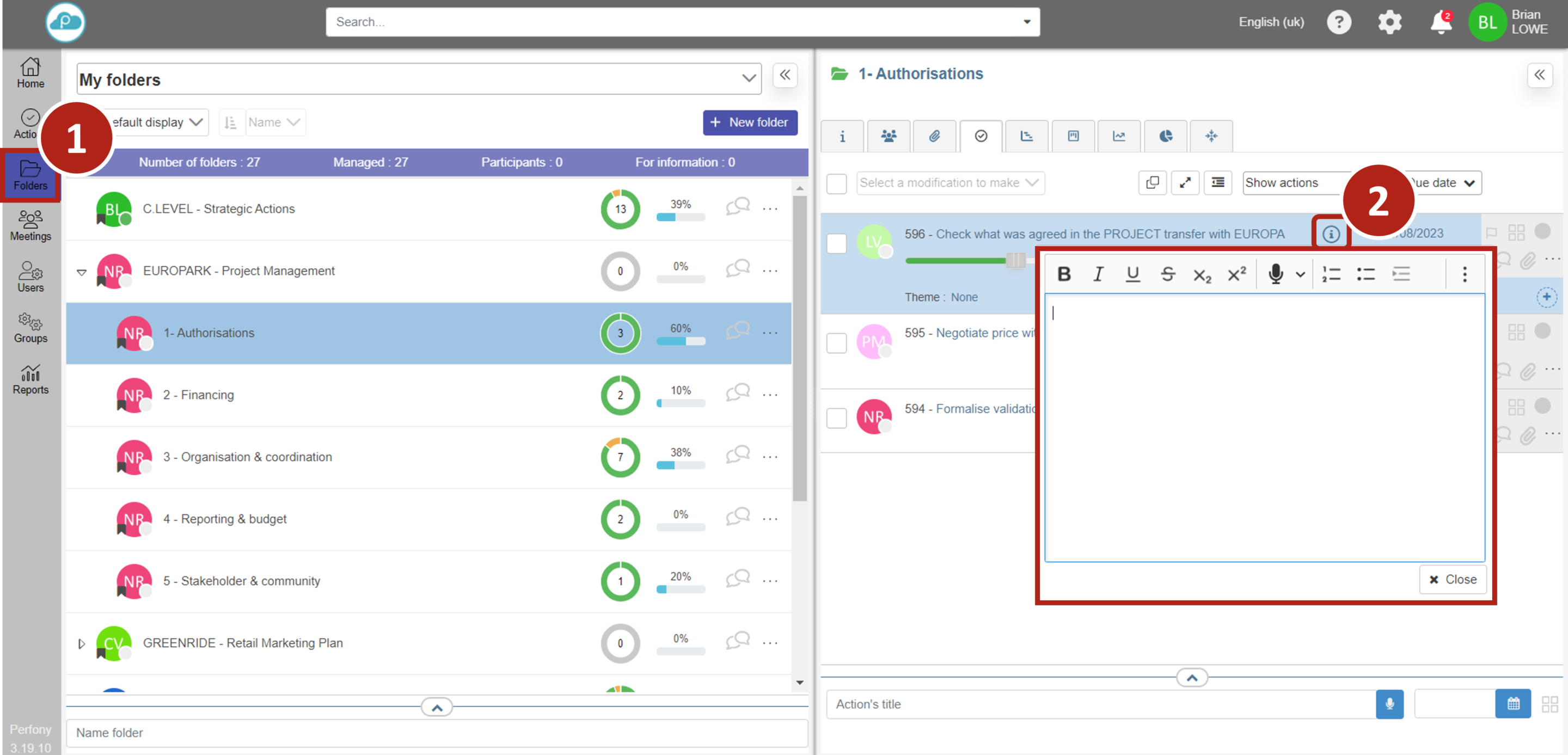
Task: Apply strikethrough formatting in editor
Action: click(1167, 274)
